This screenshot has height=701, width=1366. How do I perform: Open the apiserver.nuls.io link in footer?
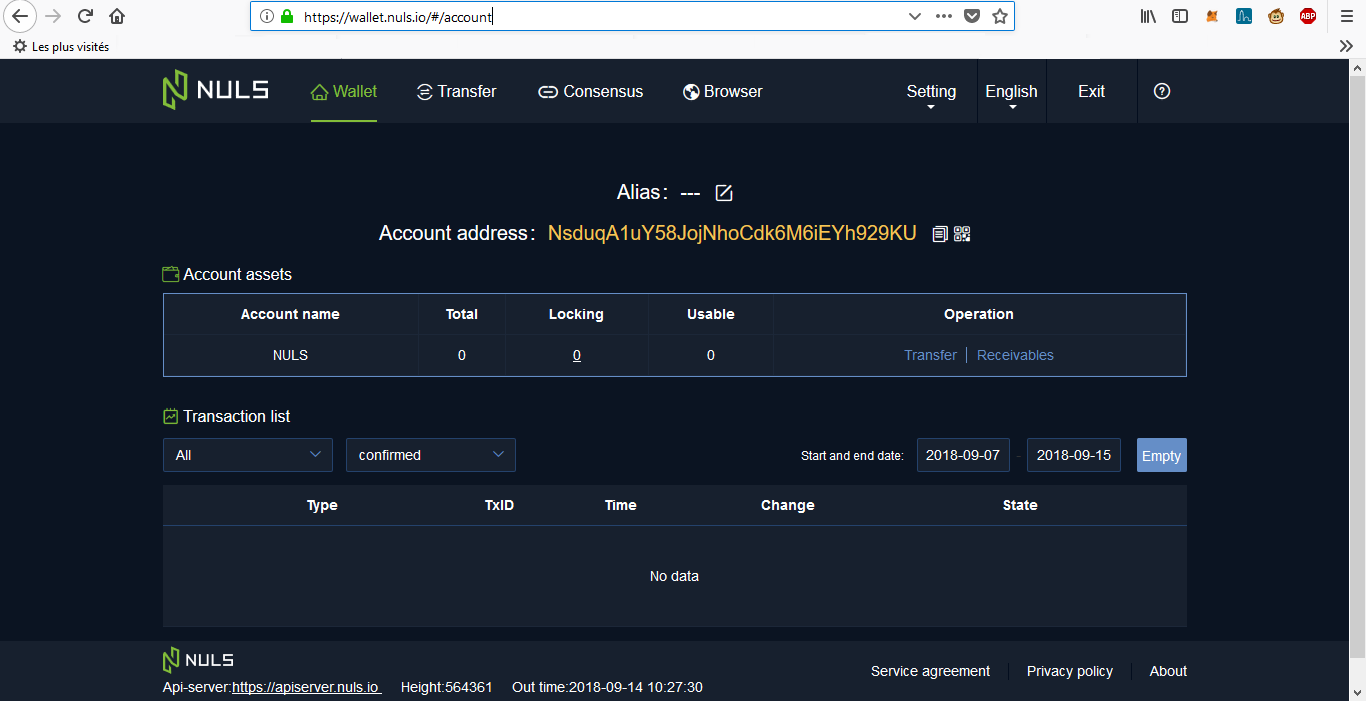305,687
